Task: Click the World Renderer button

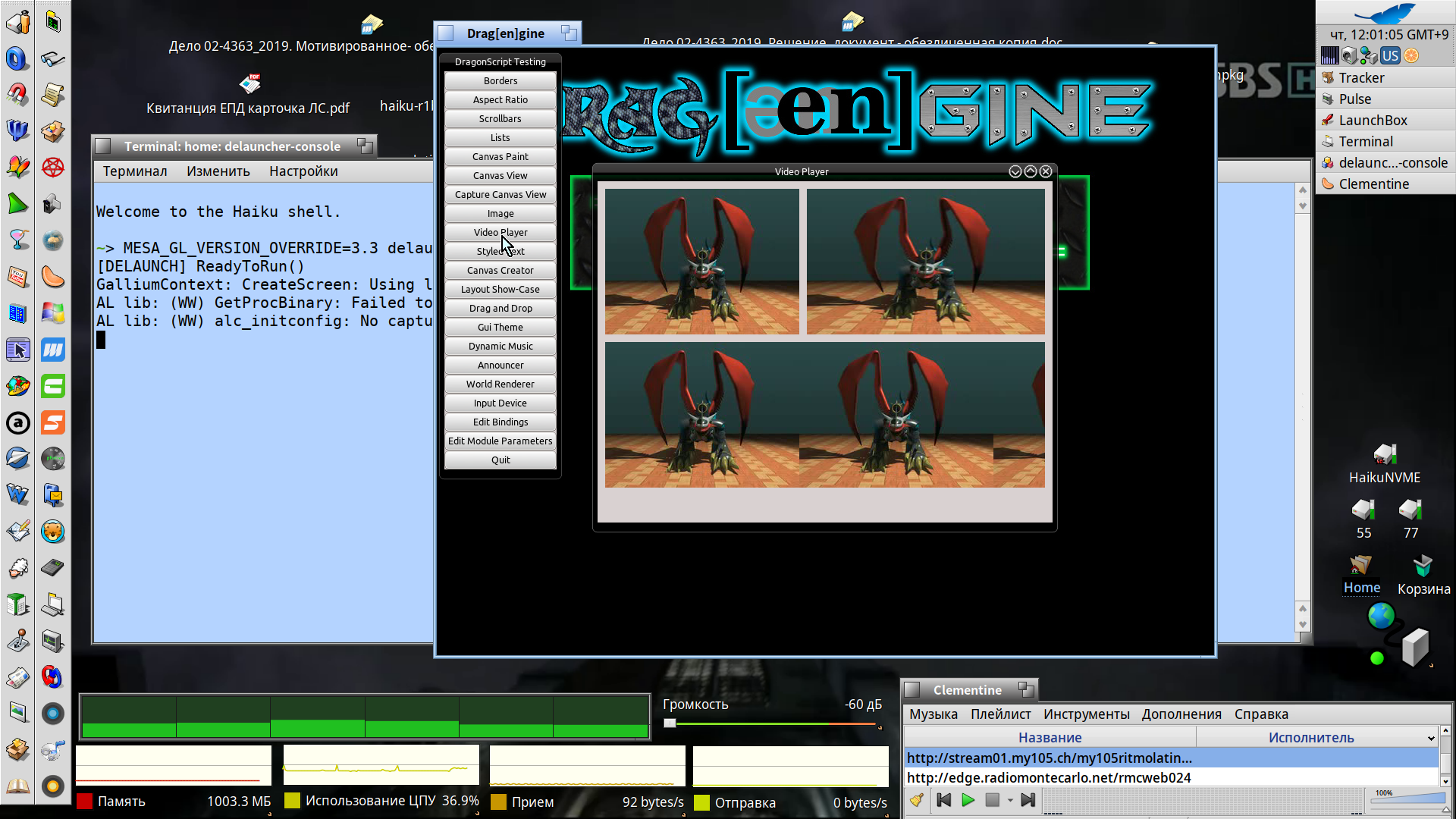Action: point(500,384)
